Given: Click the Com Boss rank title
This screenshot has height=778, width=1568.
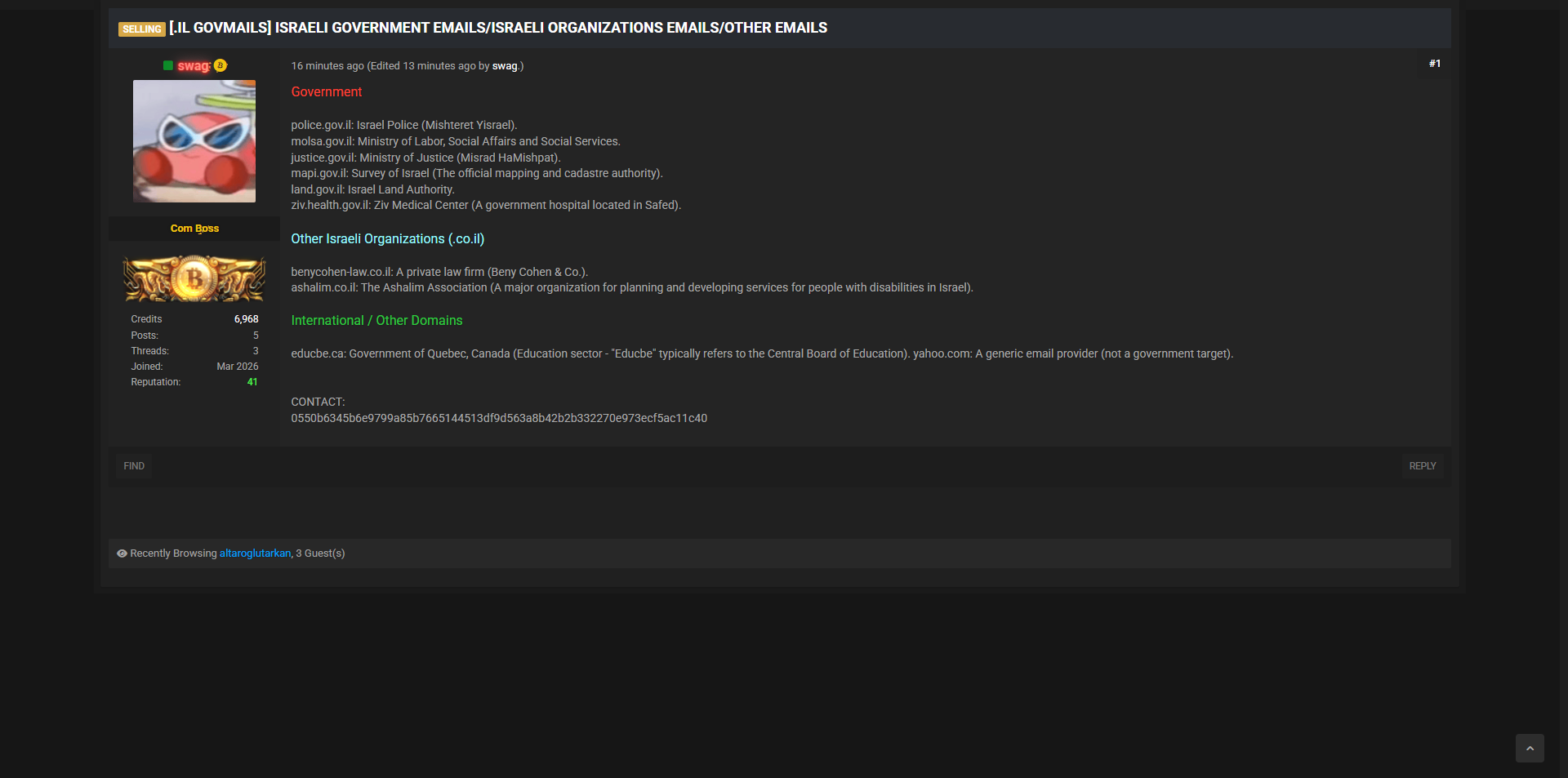Looking at the screenshot, I should click(194, 229).
